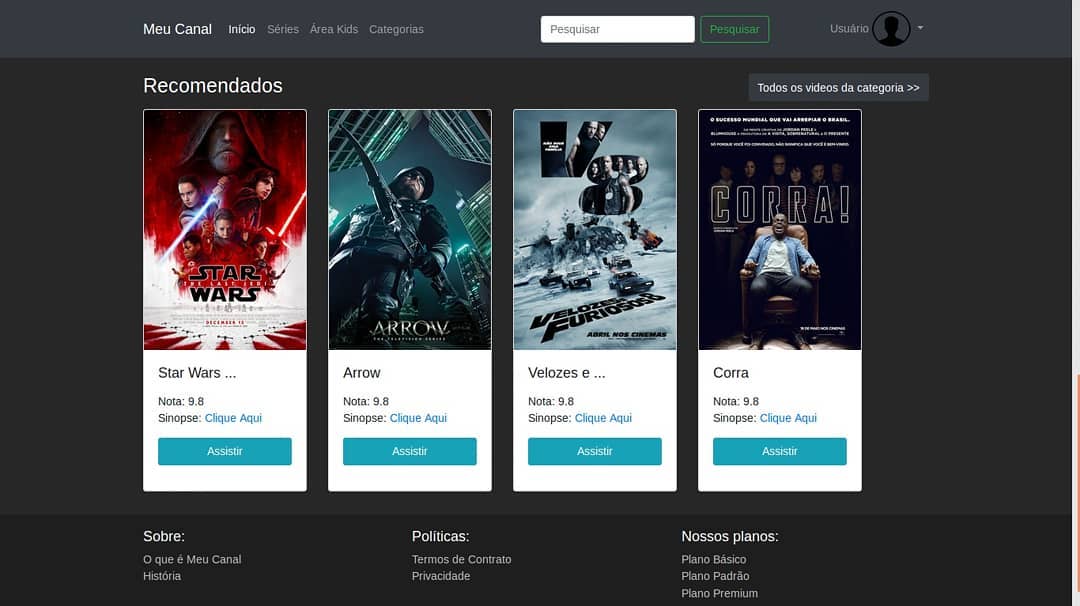Open the Privacidade footer link
The image size is (1080, 606).
[441, 576]
